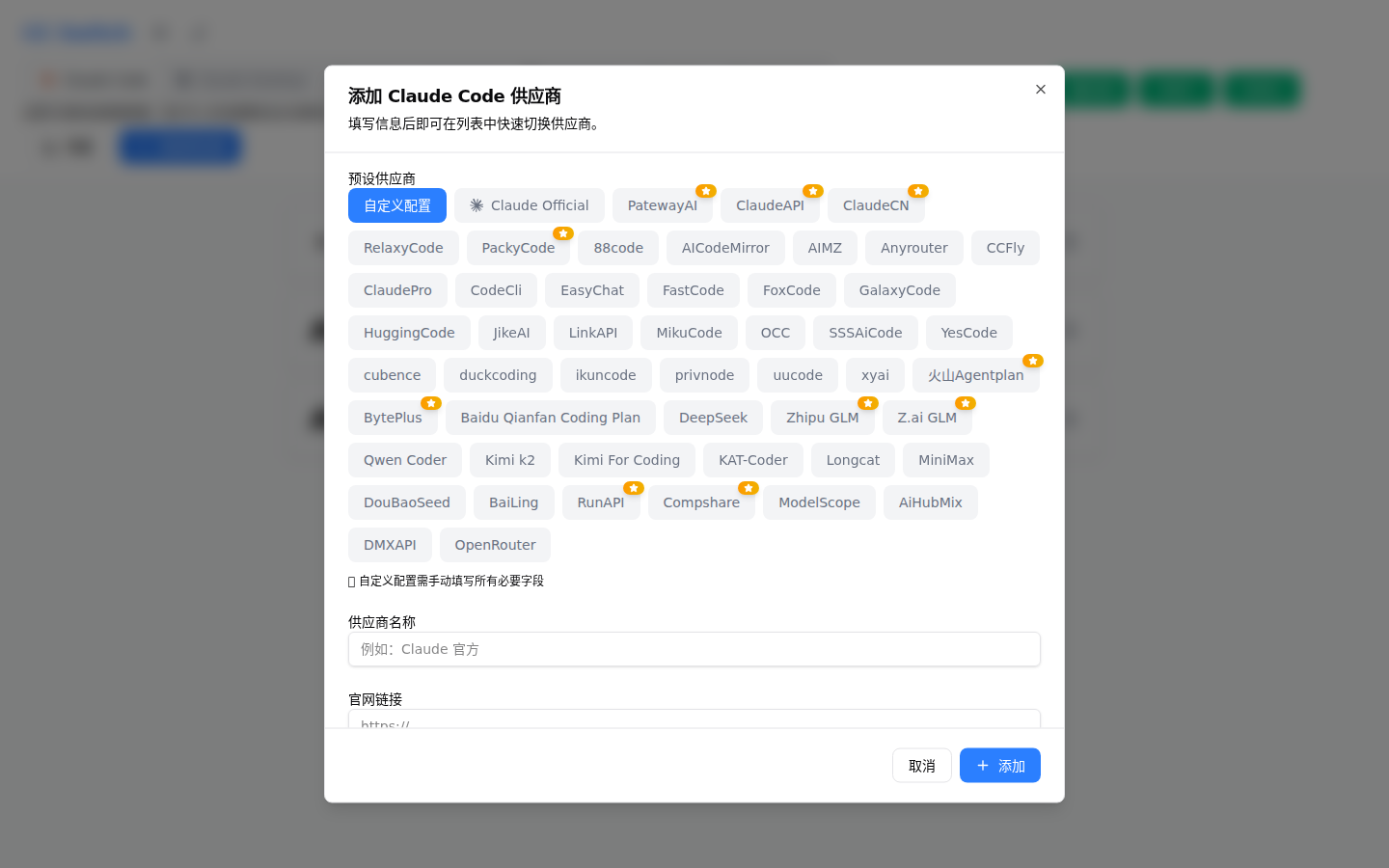1389x868 pixels.
Task: Select the ClaudeAPI preset
Action: coord(770,205)
